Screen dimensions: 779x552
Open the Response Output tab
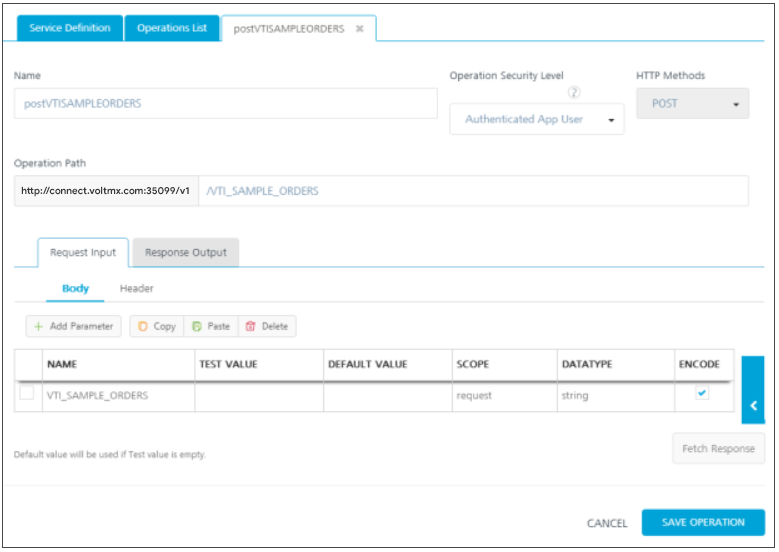tap(186, 252)
